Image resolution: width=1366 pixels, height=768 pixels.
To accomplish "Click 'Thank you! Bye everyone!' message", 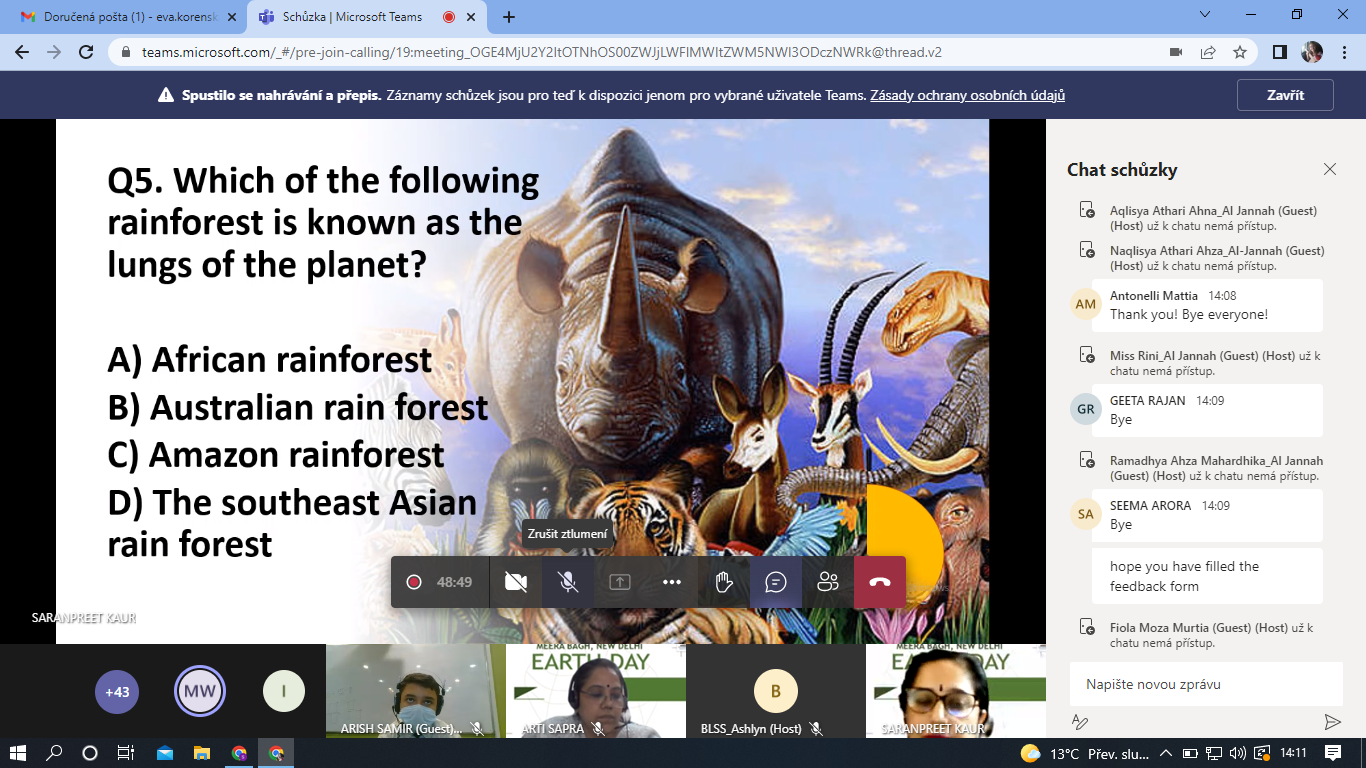I will point(1189,314).
